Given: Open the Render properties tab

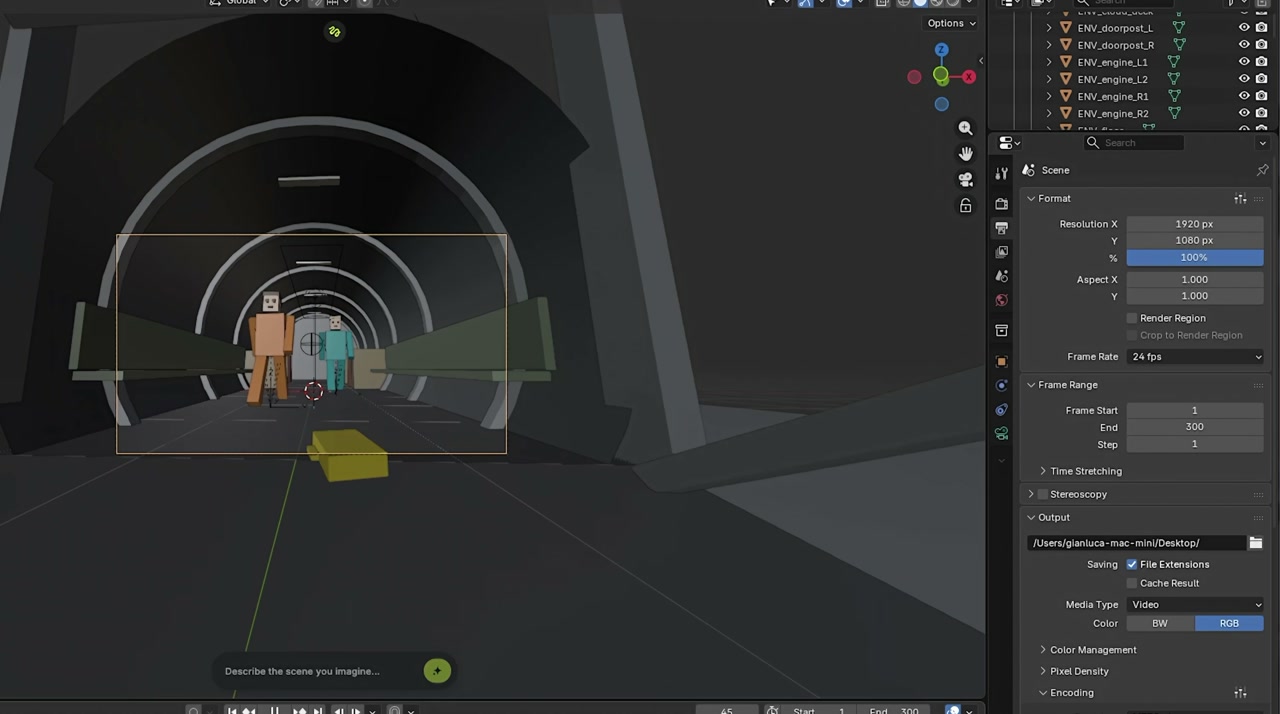Looking at the screenshot, I should [1001, 204].
